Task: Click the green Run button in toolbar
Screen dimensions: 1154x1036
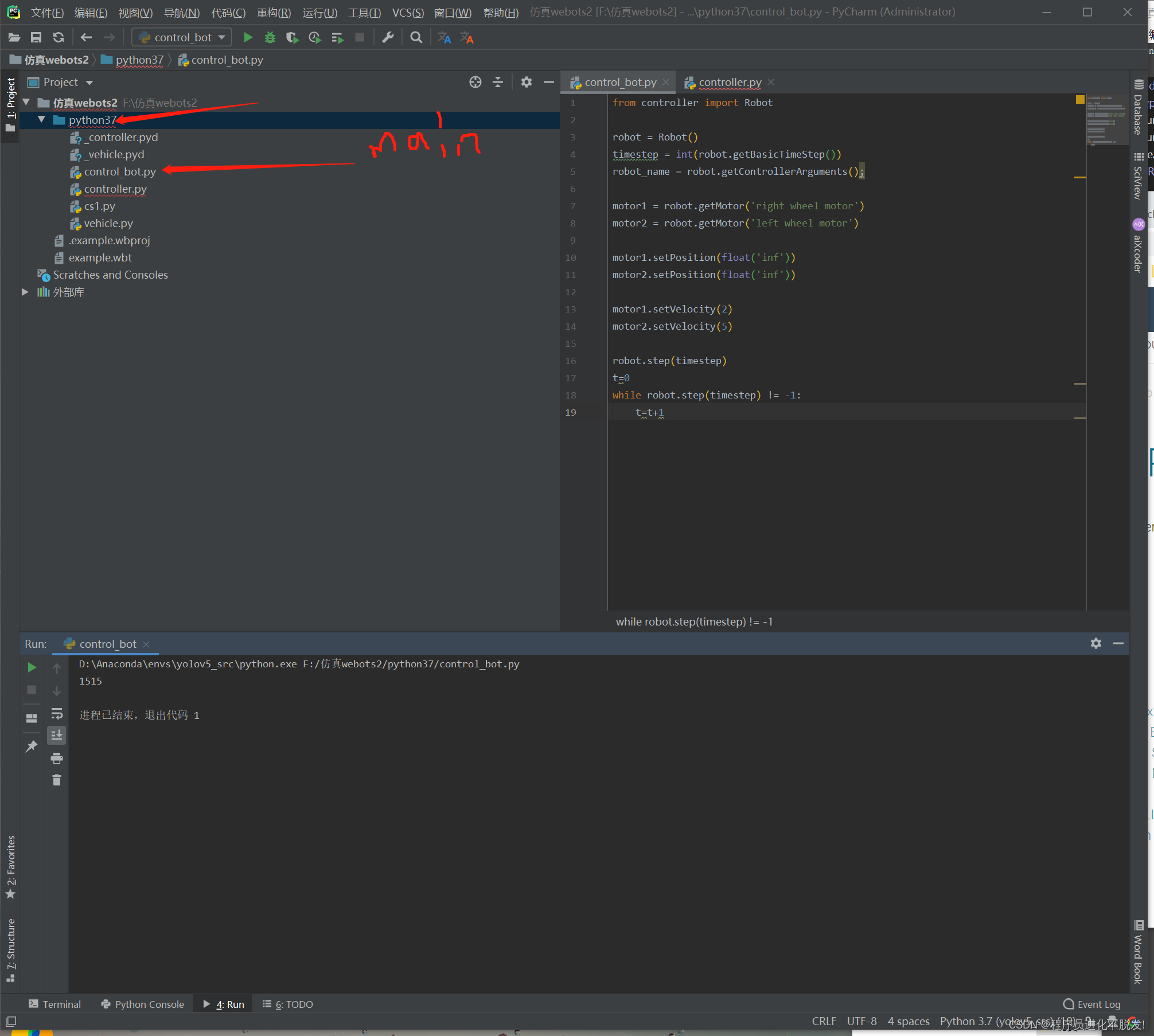Action: 248,38
